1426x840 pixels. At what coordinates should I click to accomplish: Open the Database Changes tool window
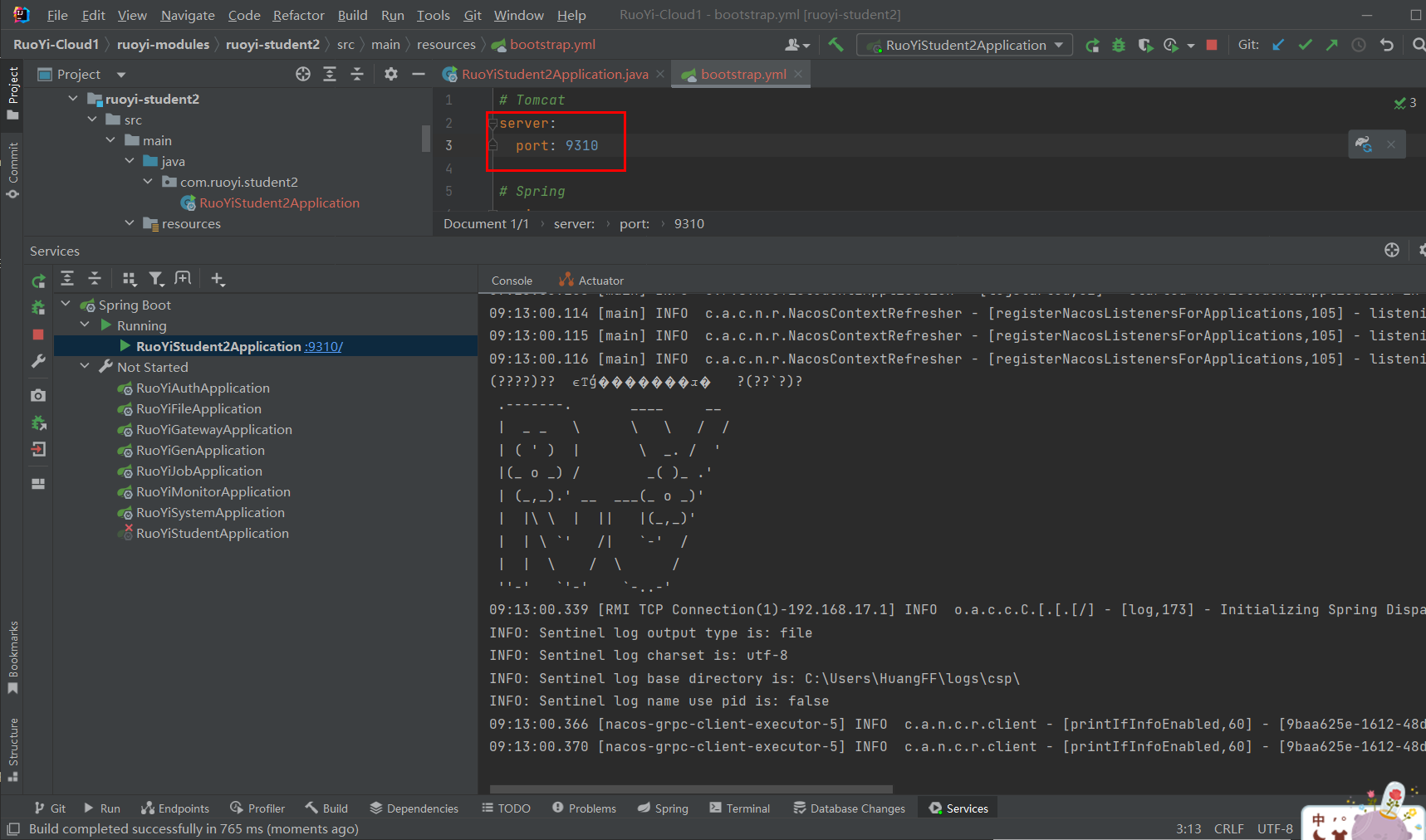[849, 808]
